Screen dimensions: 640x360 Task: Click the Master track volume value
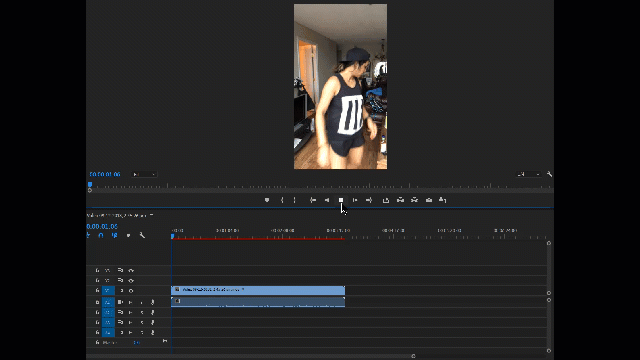point(137,342)
